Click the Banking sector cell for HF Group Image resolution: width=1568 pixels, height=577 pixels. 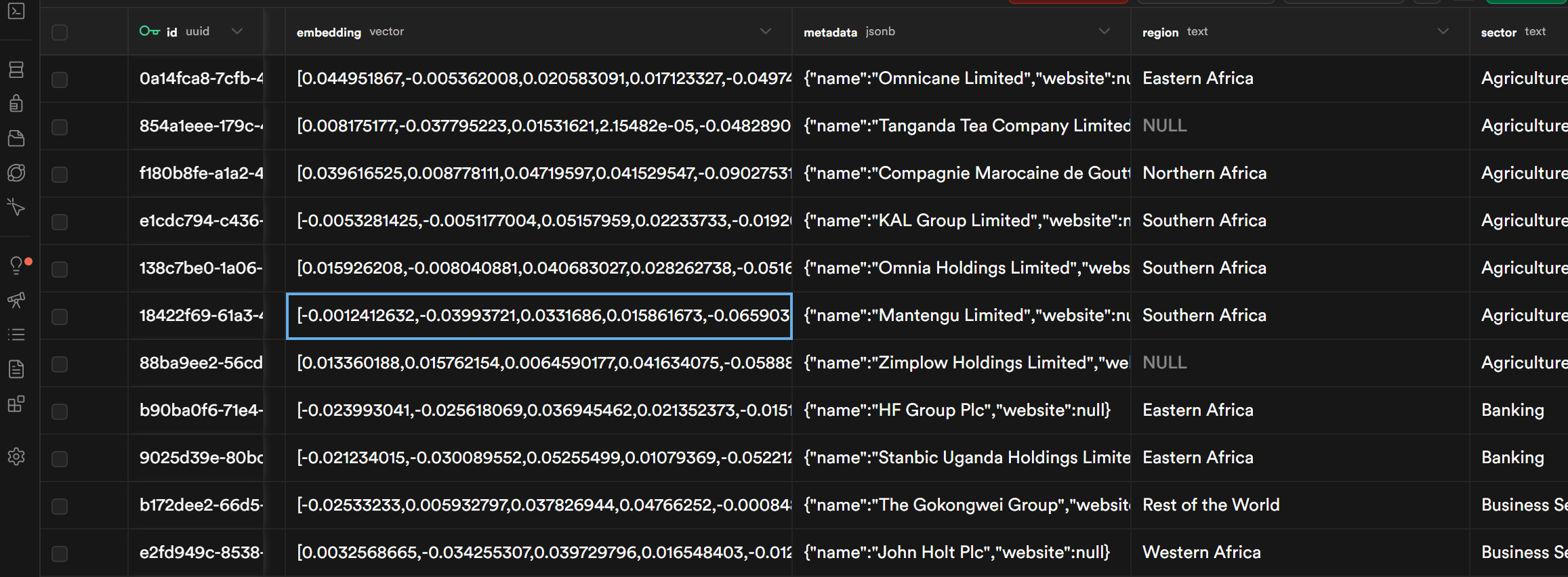(1519, 410)
